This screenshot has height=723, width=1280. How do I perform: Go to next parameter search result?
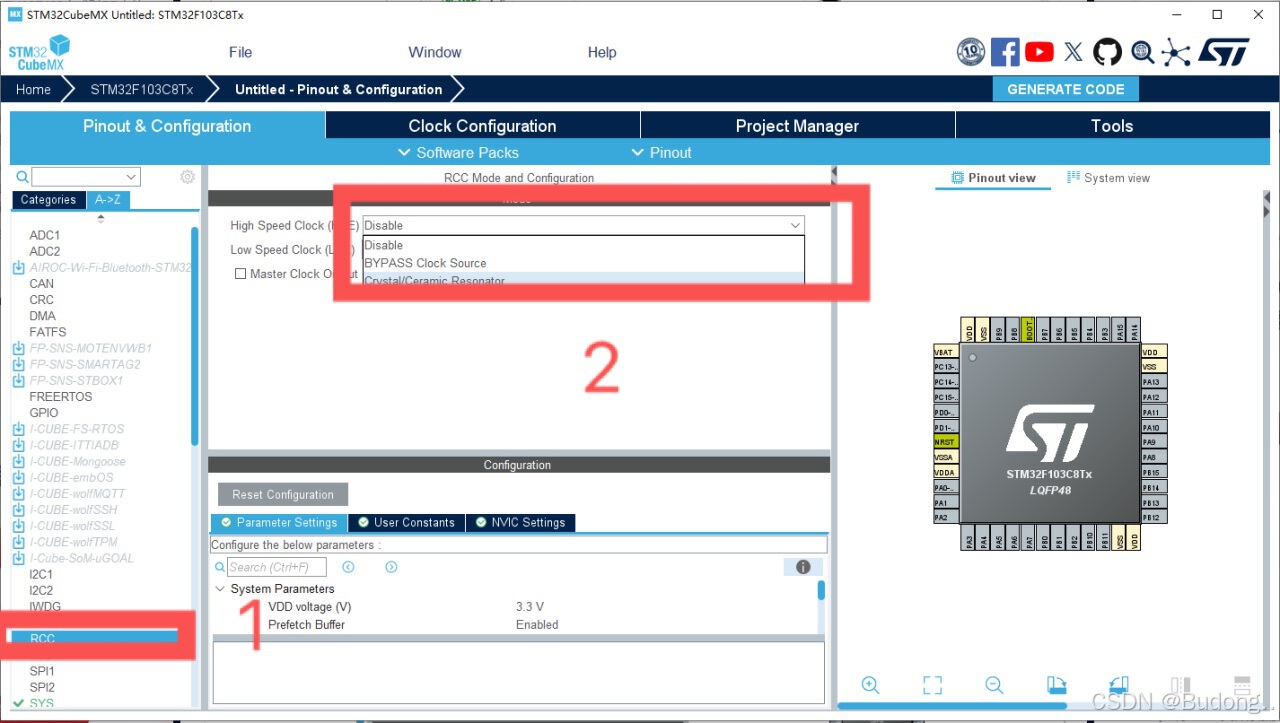click(391, 567)
